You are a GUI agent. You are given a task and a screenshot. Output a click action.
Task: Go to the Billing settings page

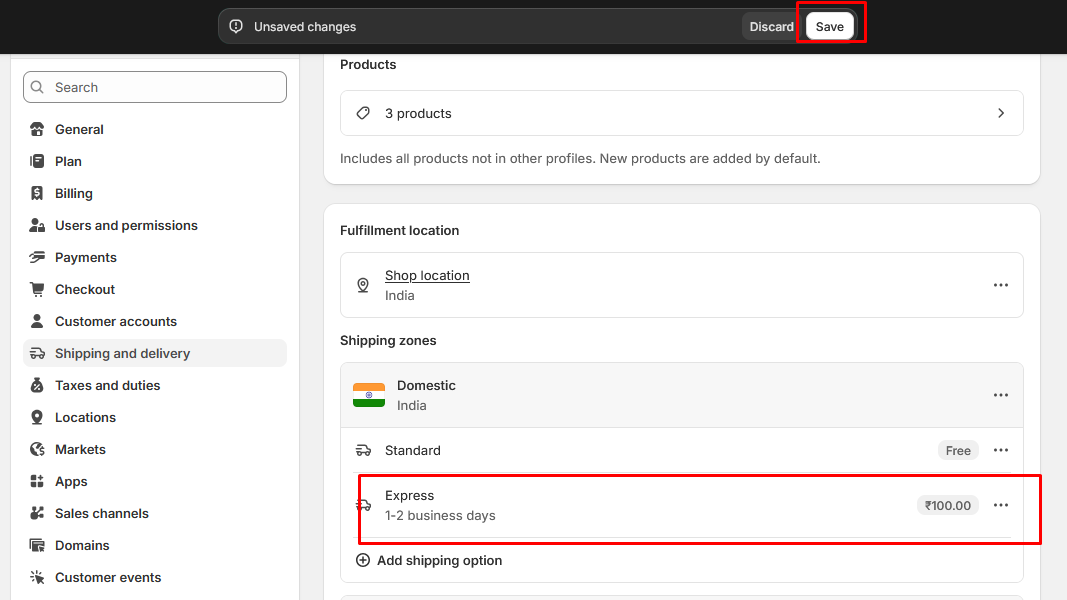(x=73, y=193)
